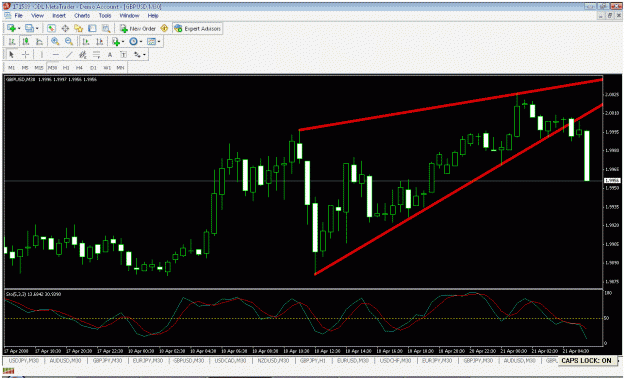This screenshot has width=625, height=378.
Task: Switch timeframe to M1
Action: [12, 68]
